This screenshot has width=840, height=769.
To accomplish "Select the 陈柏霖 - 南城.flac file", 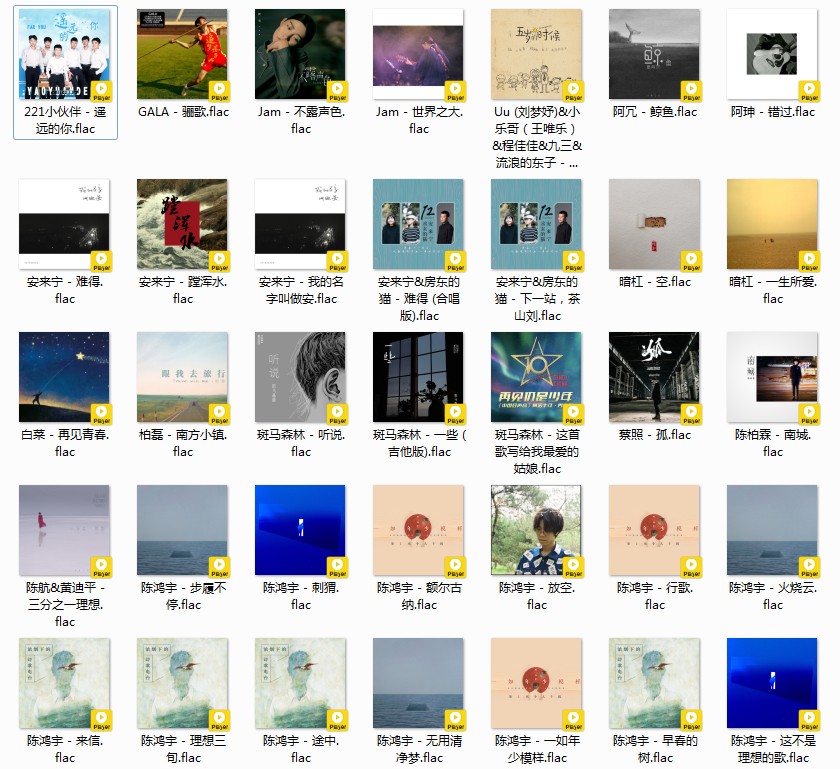I will coord(772,377).
